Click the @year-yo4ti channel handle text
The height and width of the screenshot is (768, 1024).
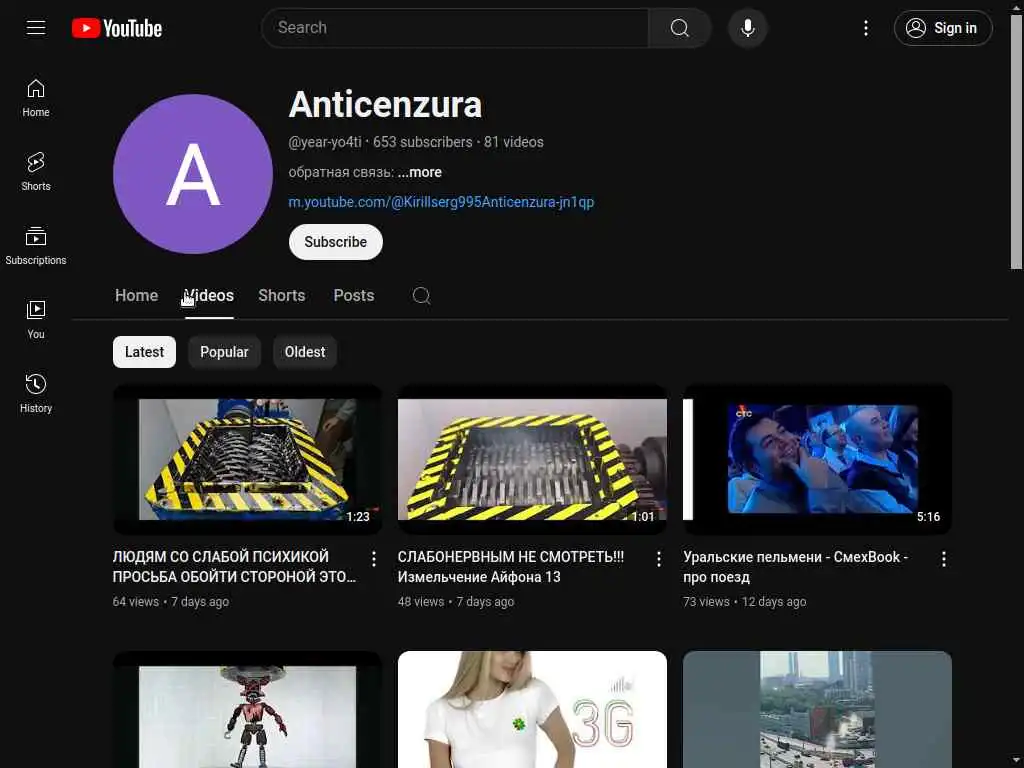(325, 142)
